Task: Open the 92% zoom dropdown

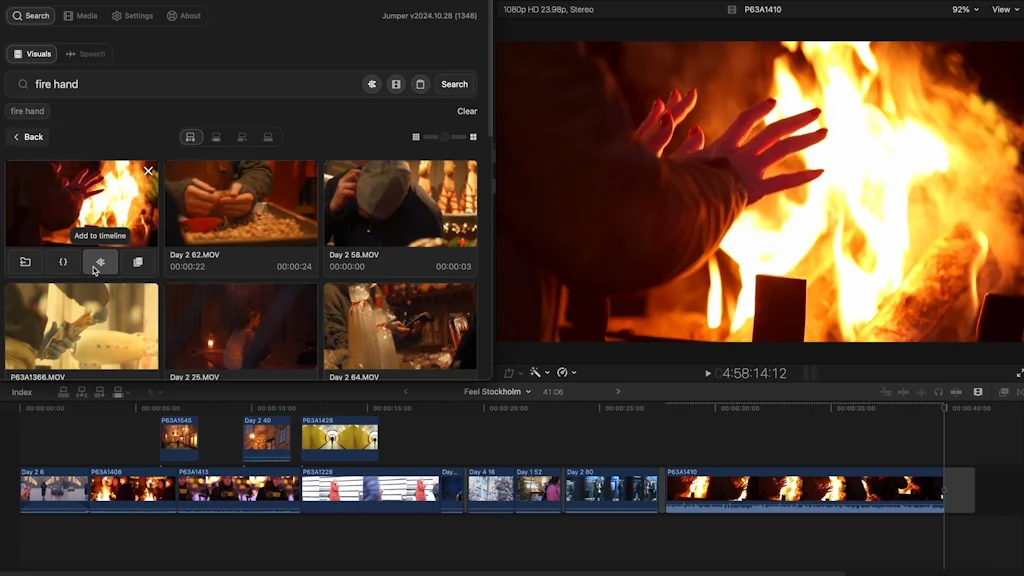Action: click(x=965, y=10)
